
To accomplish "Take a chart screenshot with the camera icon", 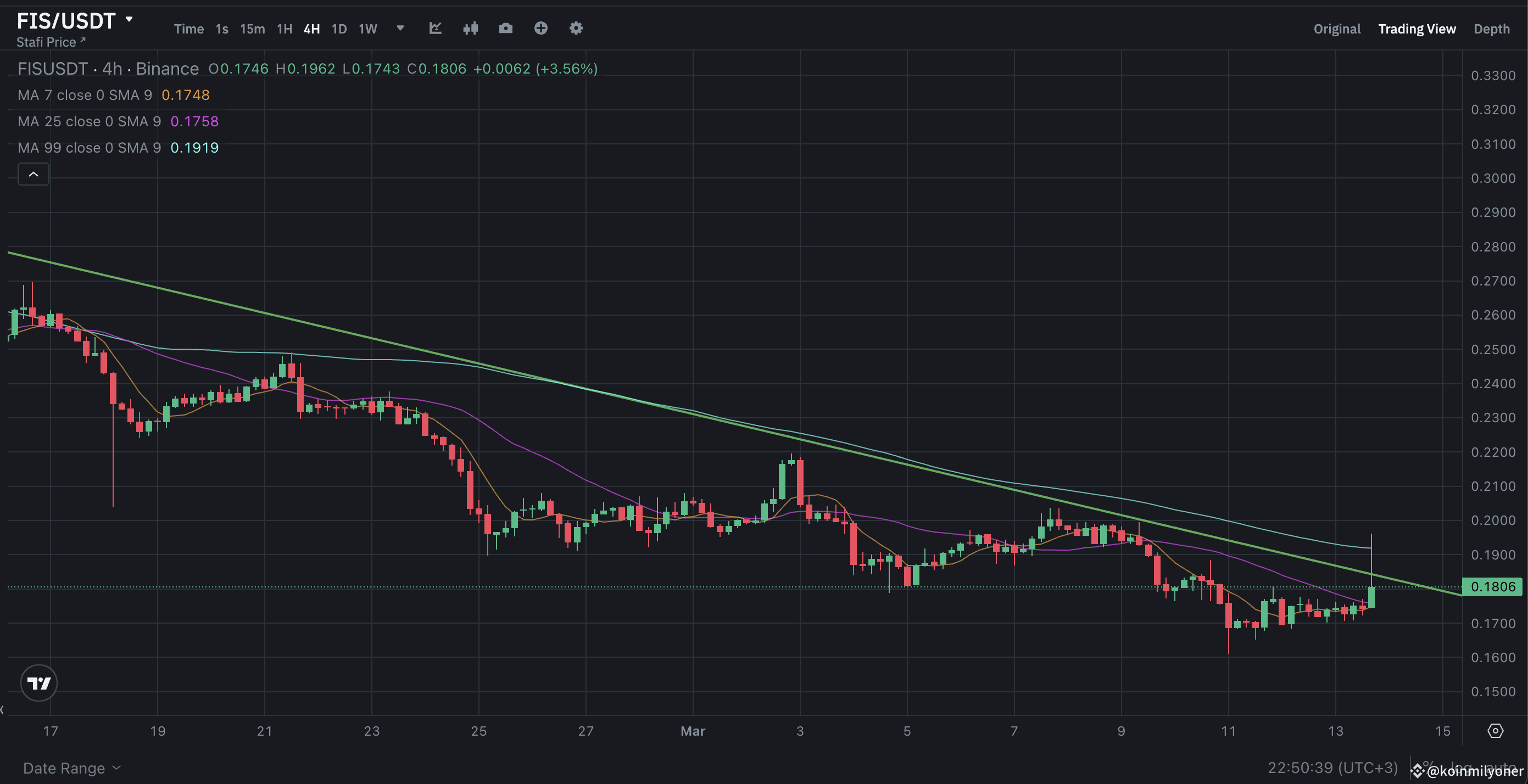I will (506, 28).
